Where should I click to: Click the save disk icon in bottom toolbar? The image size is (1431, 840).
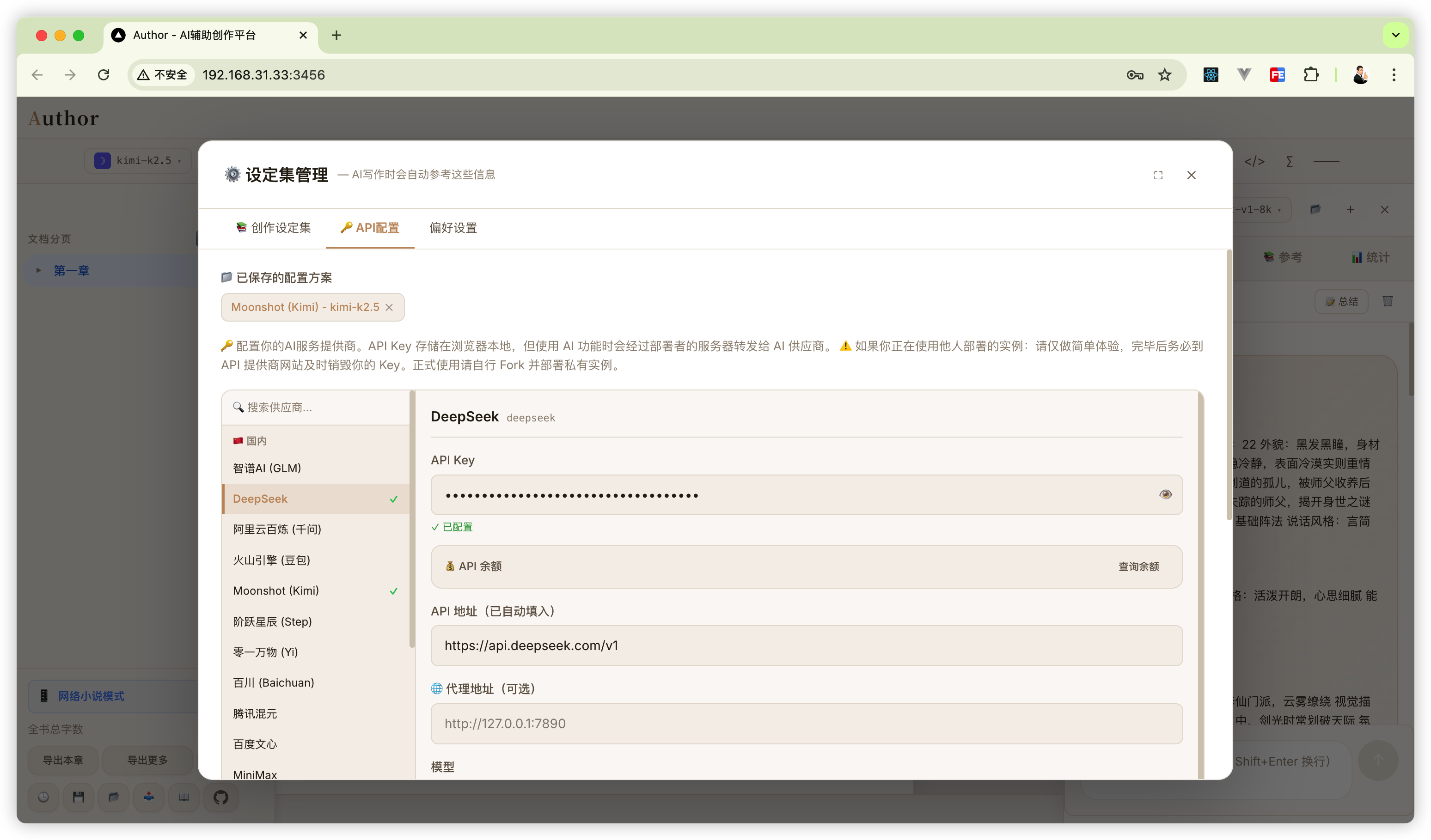(x=79, y=797)
